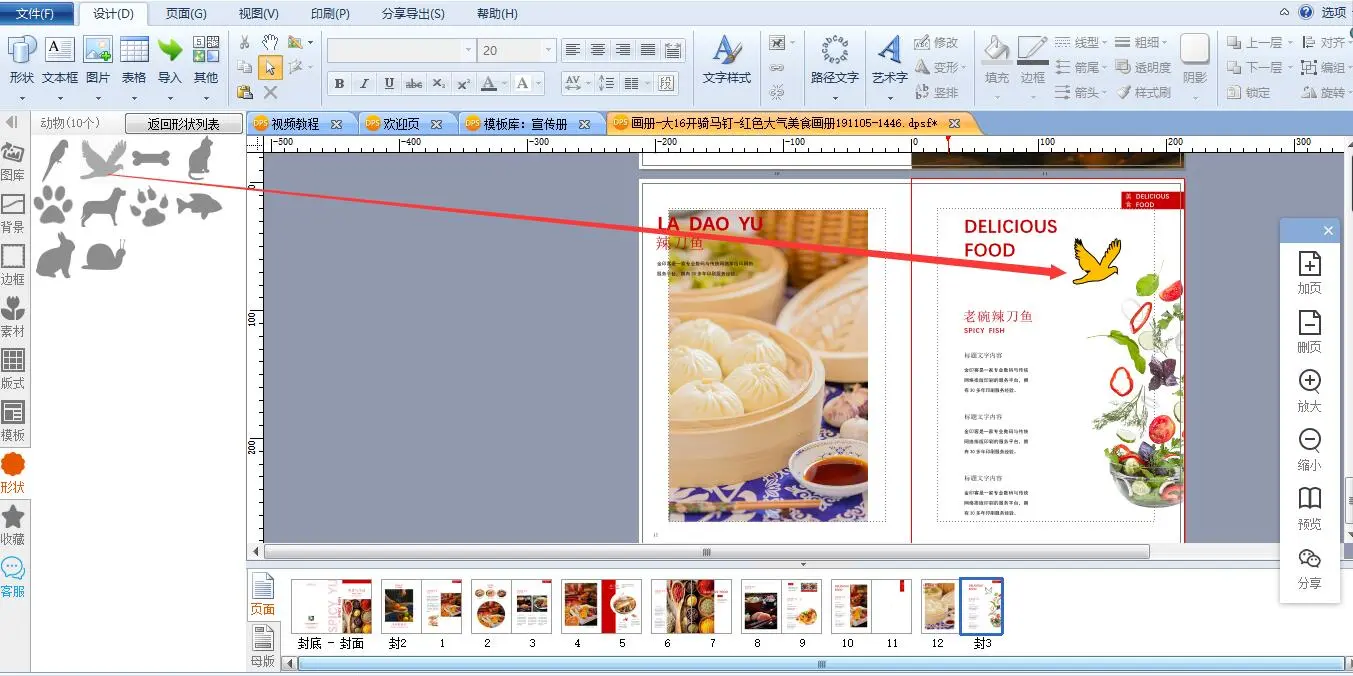Image resolution: width=1353 pixels, height=676 pixels.
Task: Expand the 变形 transform dropdown
Action: [x=964, y=68]
